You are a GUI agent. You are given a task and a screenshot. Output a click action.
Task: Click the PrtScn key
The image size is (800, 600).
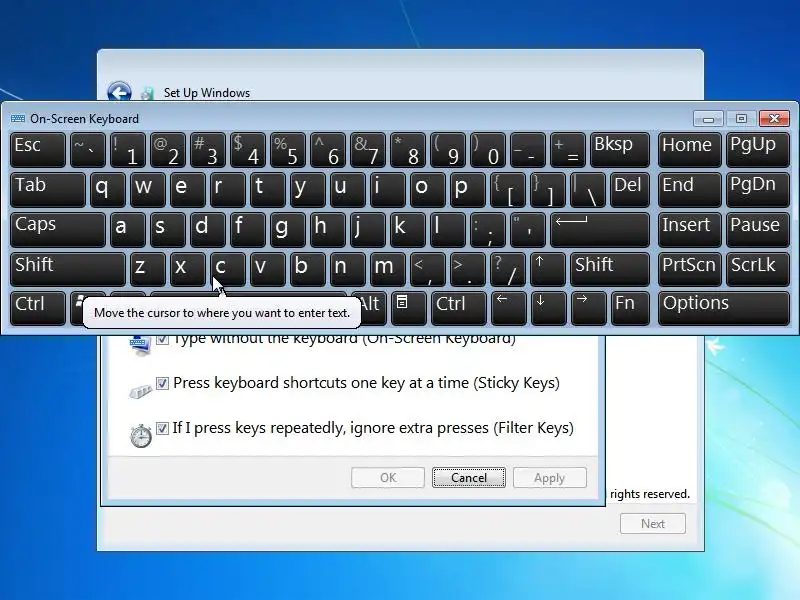689,269
